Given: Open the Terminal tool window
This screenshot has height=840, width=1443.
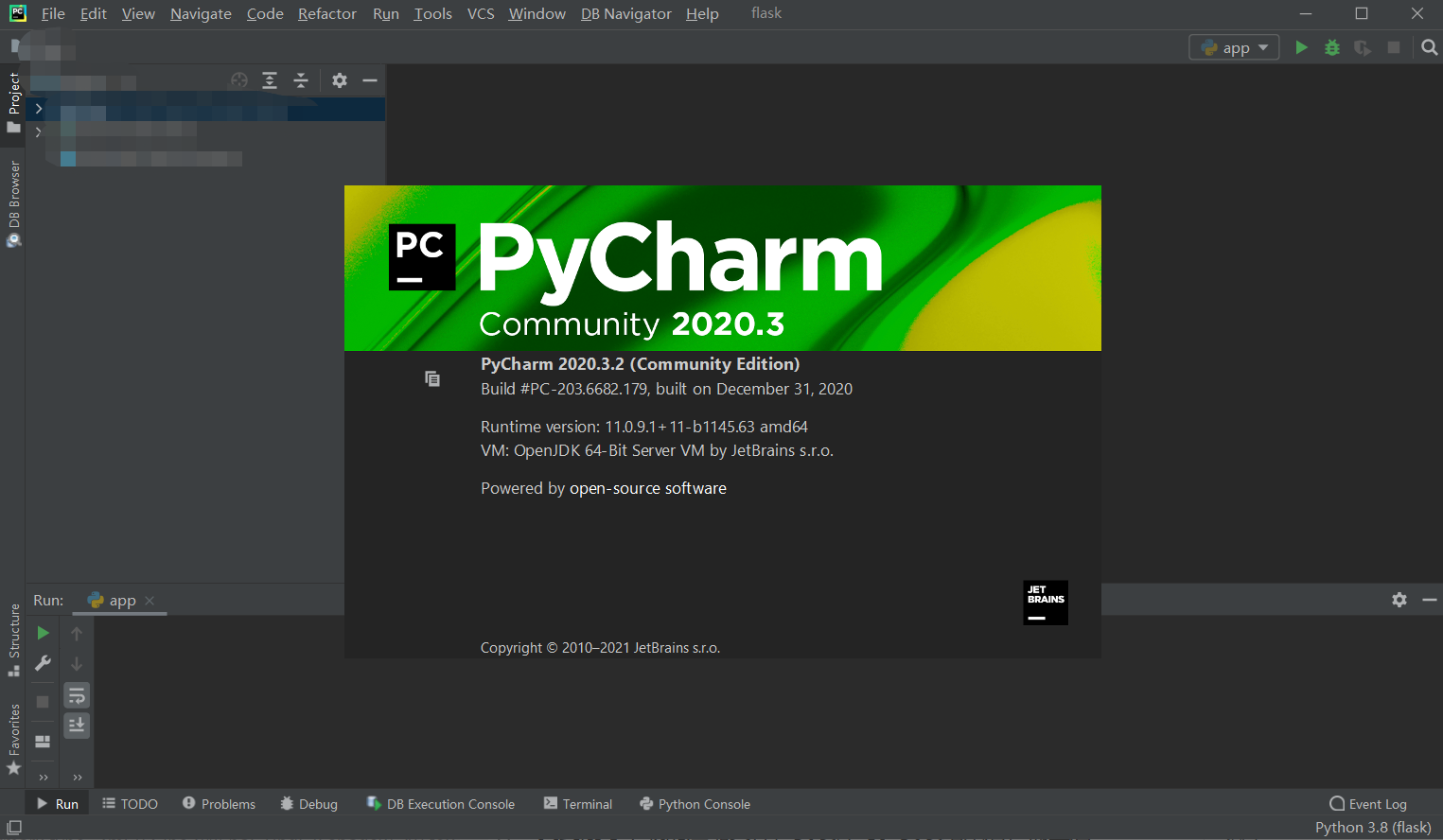Looking at the screenshot, I should click(x=578, y=804).
